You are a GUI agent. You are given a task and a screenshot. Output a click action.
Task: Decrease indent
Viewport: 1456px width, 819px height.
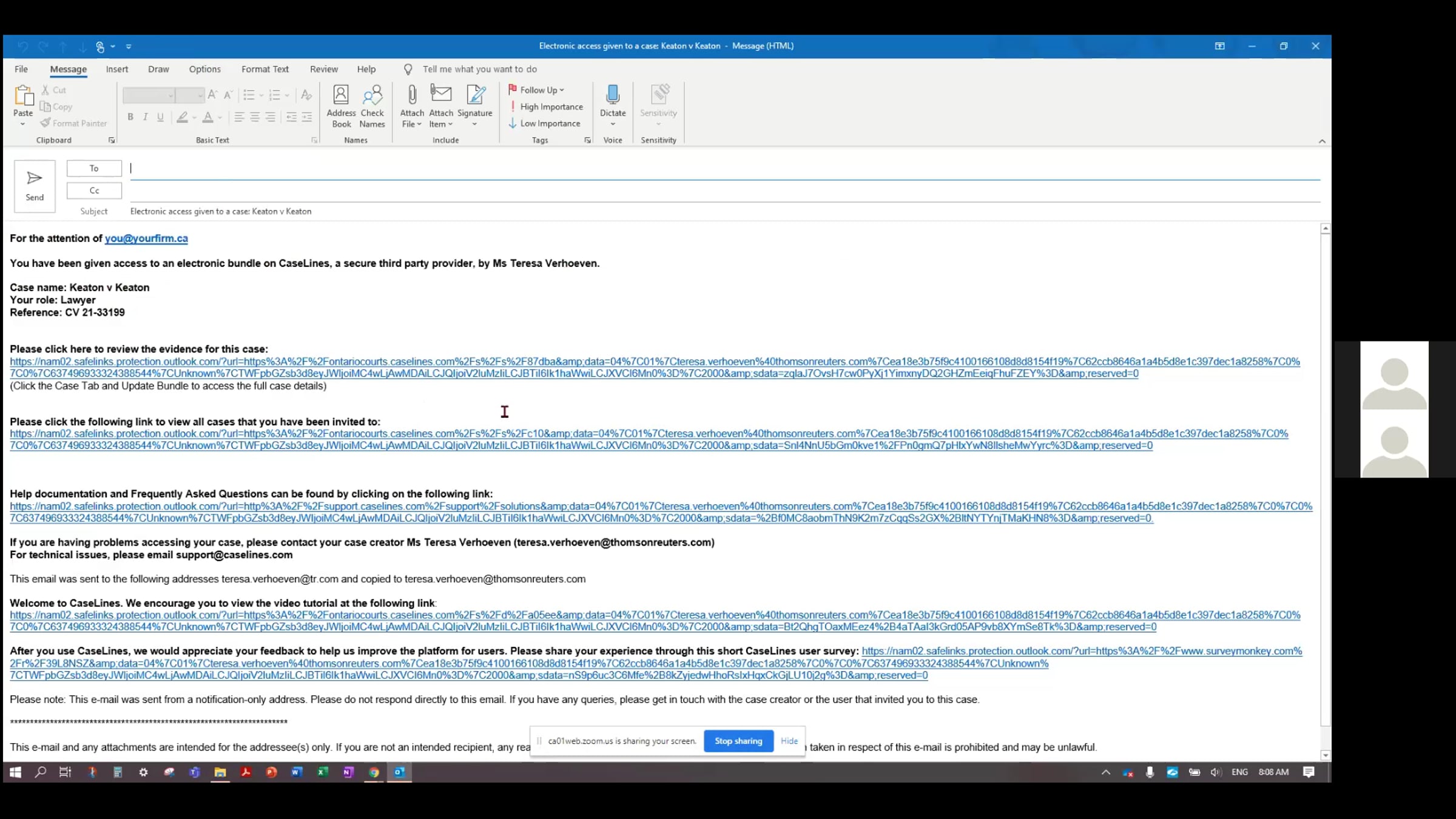click(x=292, y=117)
